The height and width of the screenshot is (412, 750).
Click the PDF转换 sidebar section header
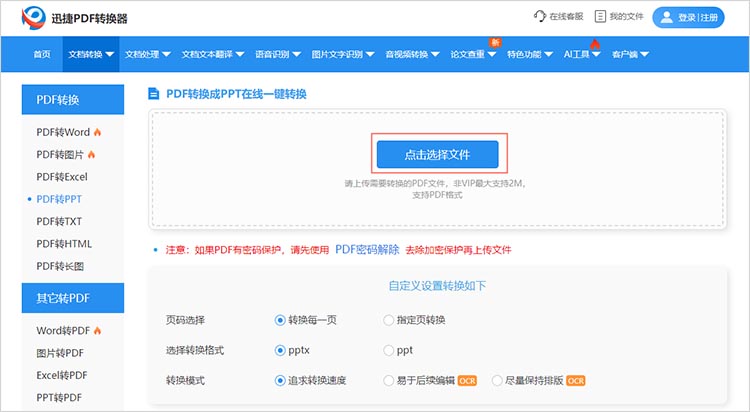[73, 100]
